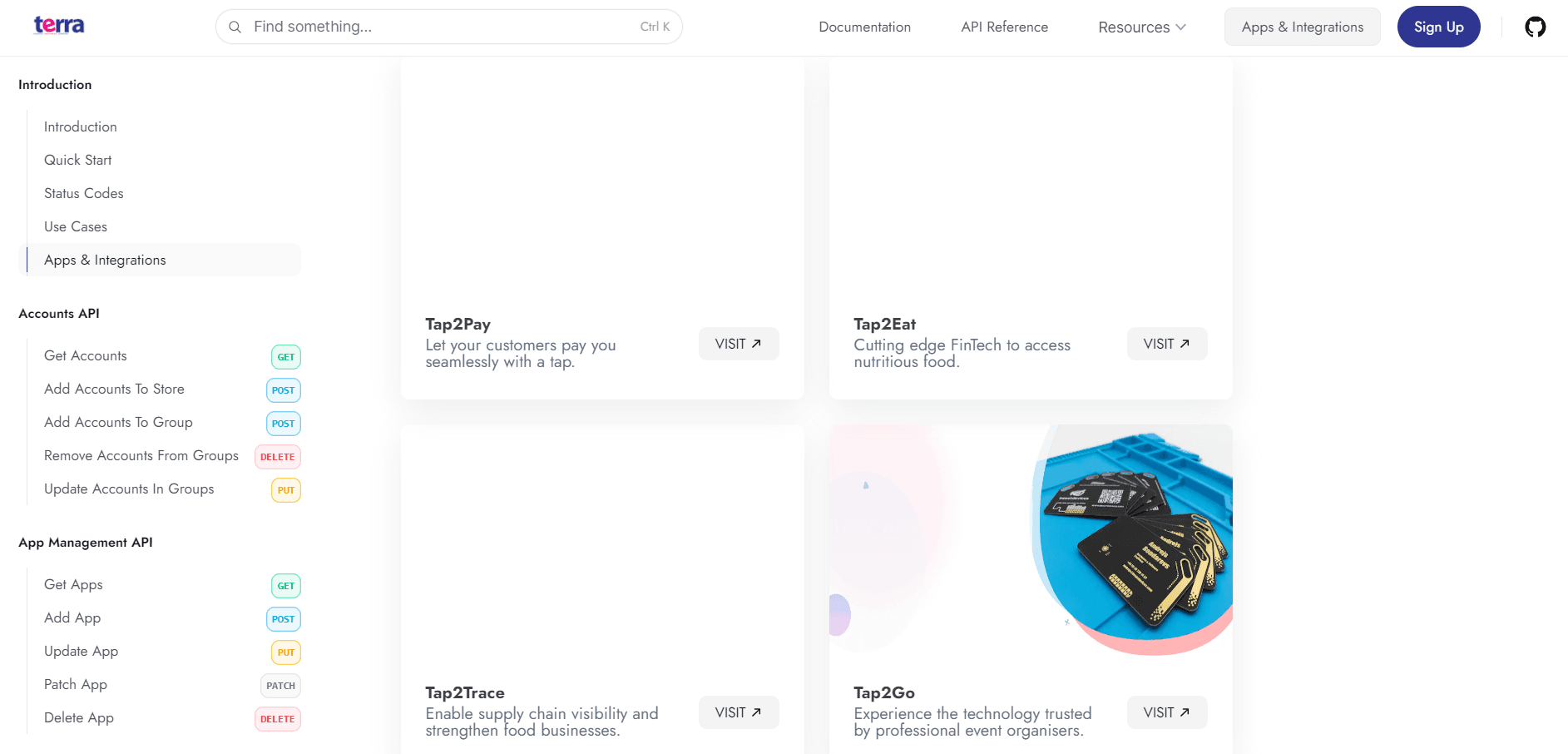Open the GitHub repository icon
This screenshot has height=754, width=1568.
click(1535, 27)
